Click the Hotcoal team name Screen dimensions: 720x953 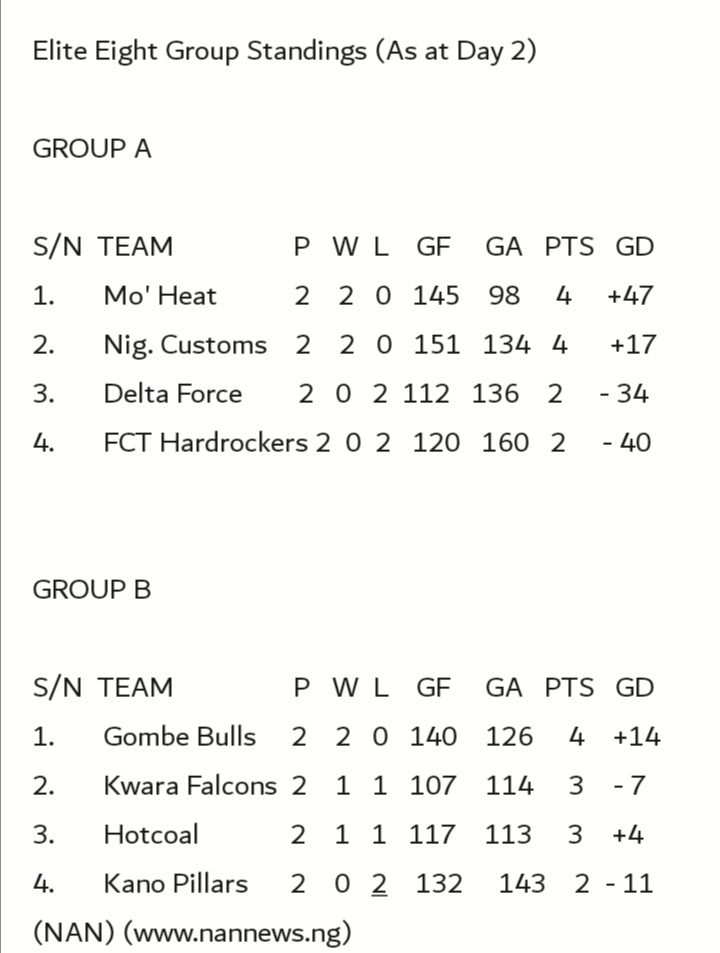151,835
